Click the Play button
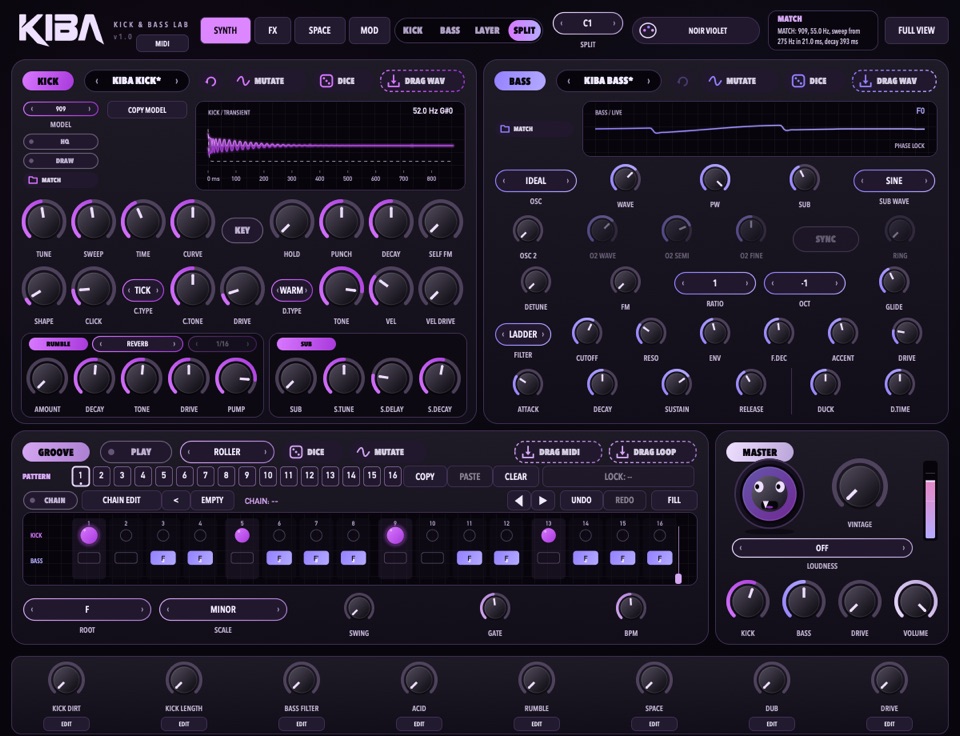 pos(136,452)
